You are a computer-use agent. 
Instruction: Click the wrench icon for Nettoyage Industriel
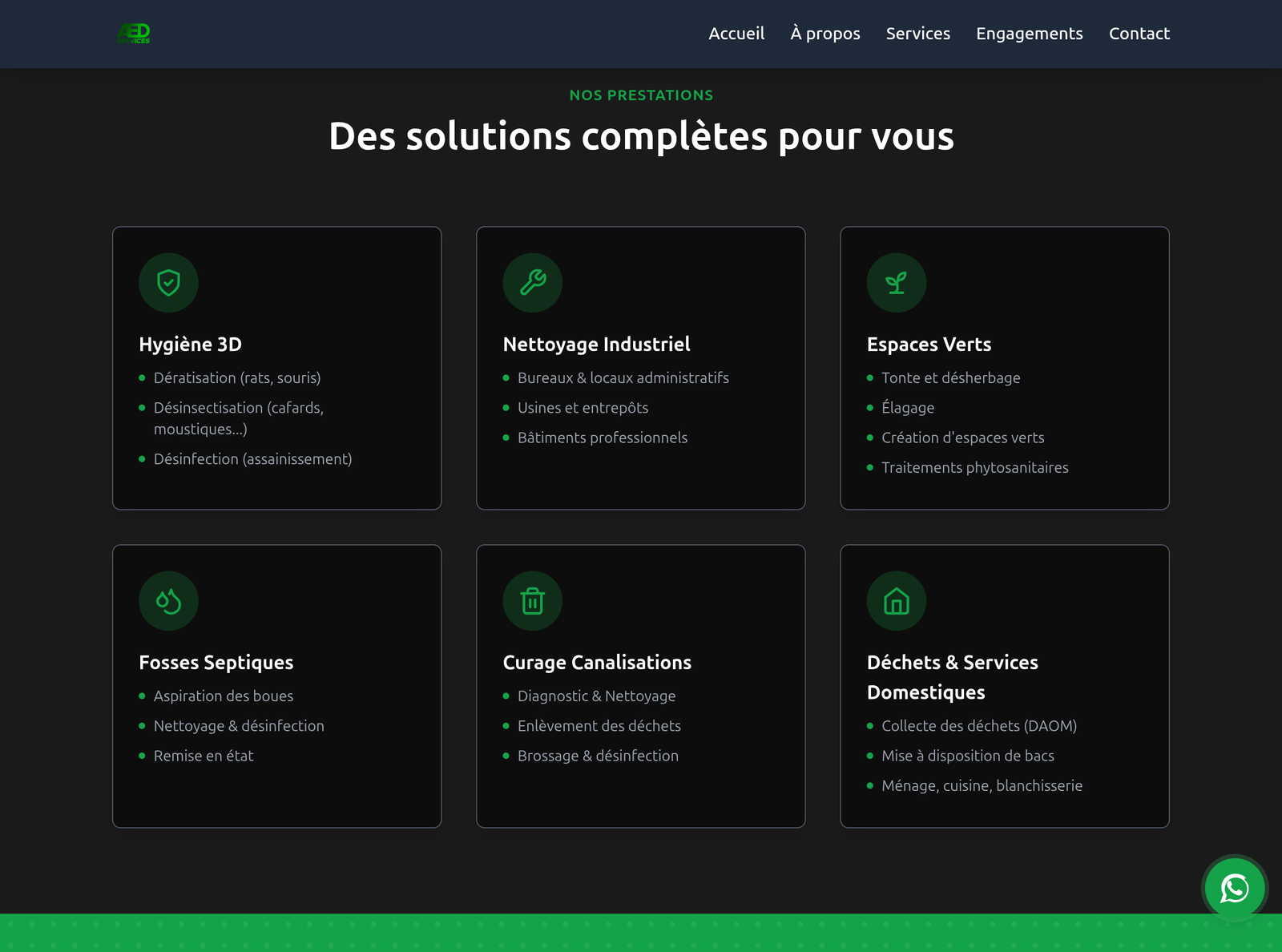533,283
